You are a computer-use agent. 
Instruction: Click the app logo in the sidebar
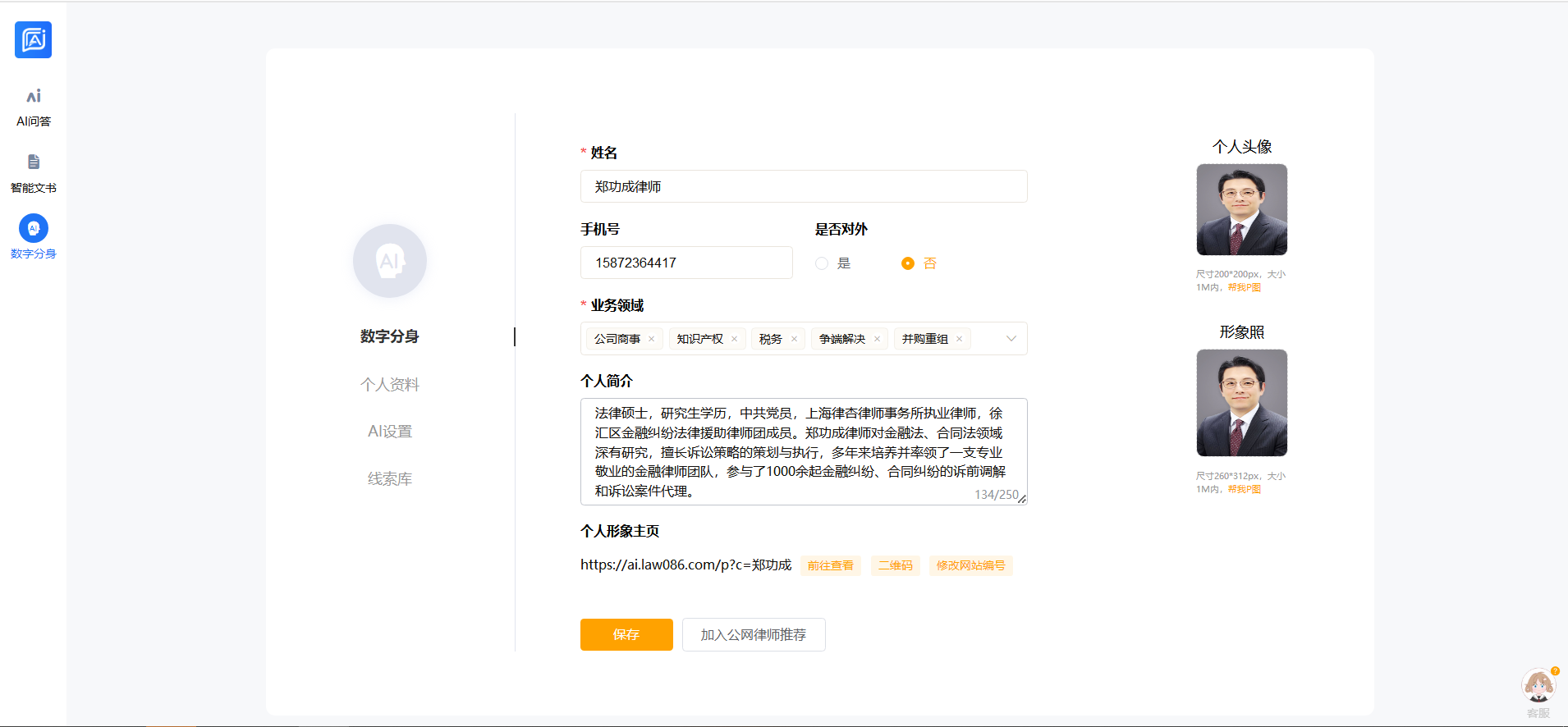(x=33, y=39)
